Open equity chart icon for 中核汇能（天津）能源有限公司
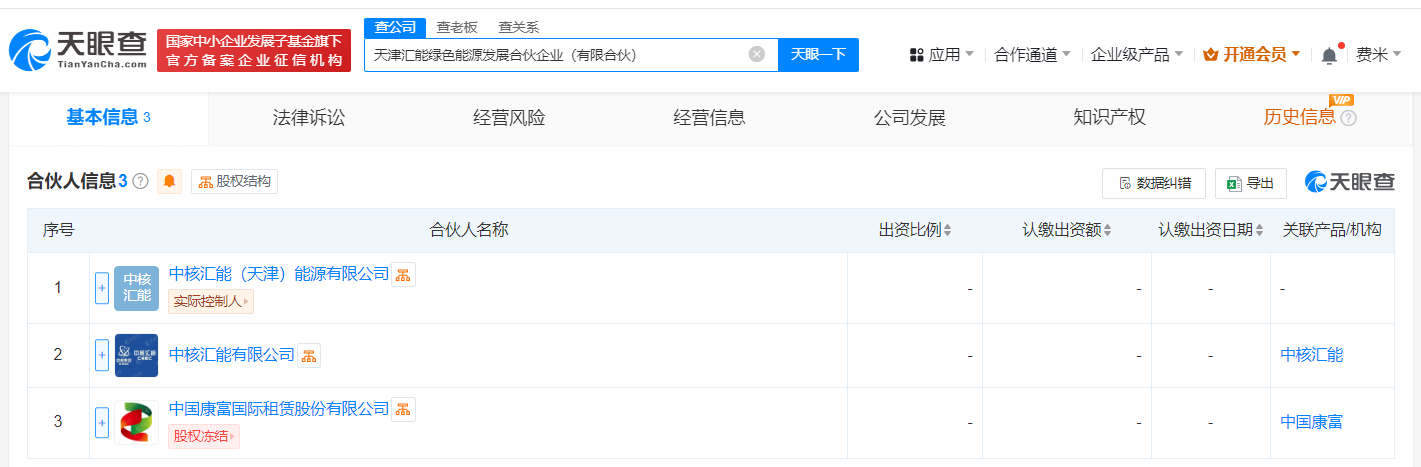Screen dimensions: 1421x467 [x=403, y=274]
